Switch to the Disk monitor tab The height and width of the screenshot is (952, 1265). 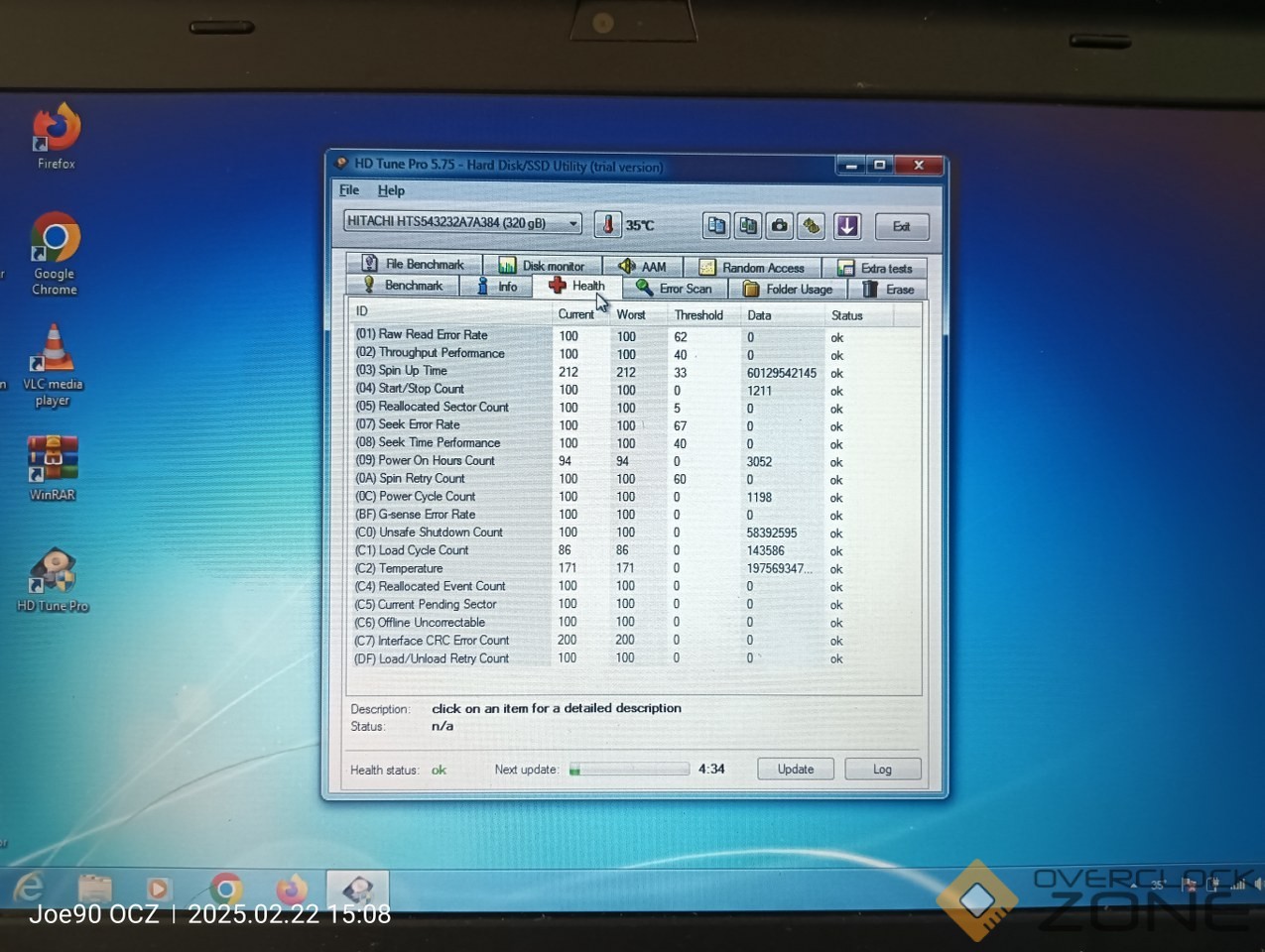tap(542, 266)
